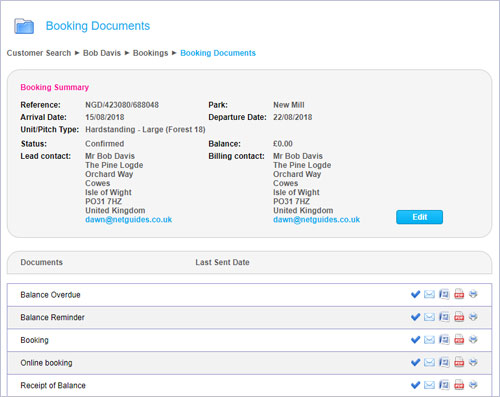Click the checkmark icon for Receipt of Balance
This screenshot has height=397, width=500.
tap(415, 385)
